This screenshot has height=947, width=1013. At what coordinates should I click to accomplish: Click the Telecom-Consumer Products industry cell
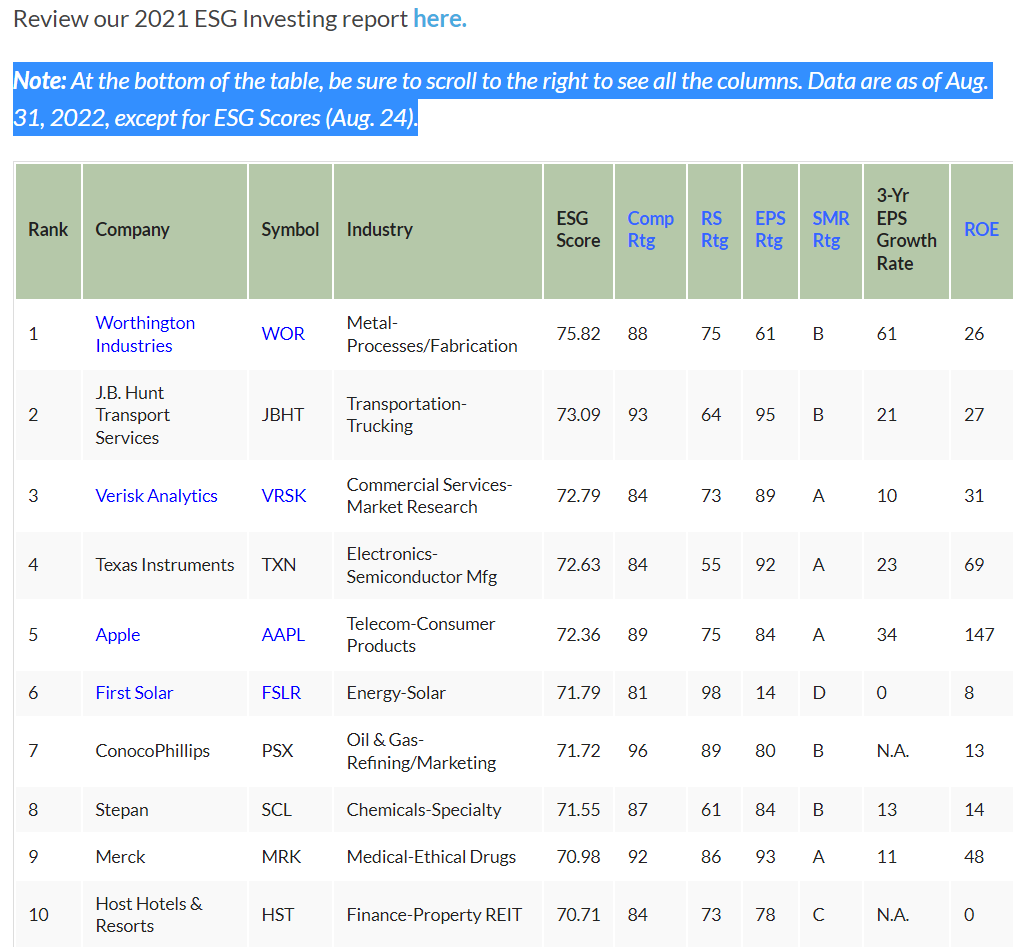pos(437,634)
